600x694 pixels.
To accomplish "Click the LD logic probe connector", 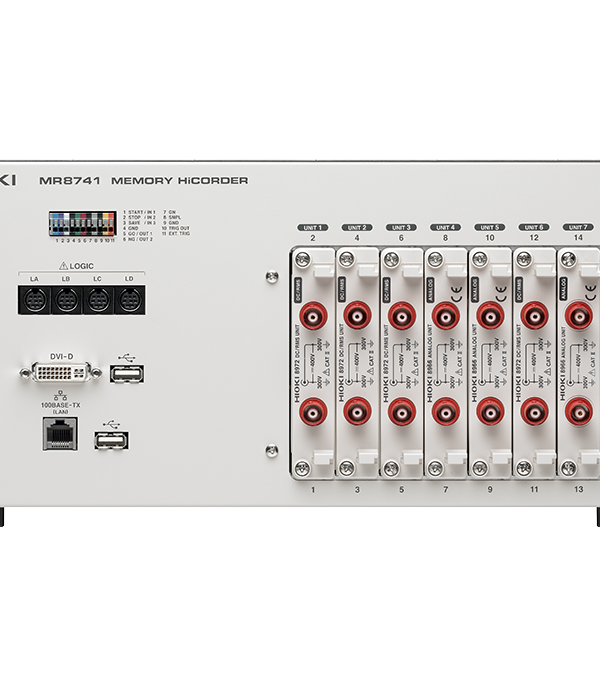I will (129, 301).
